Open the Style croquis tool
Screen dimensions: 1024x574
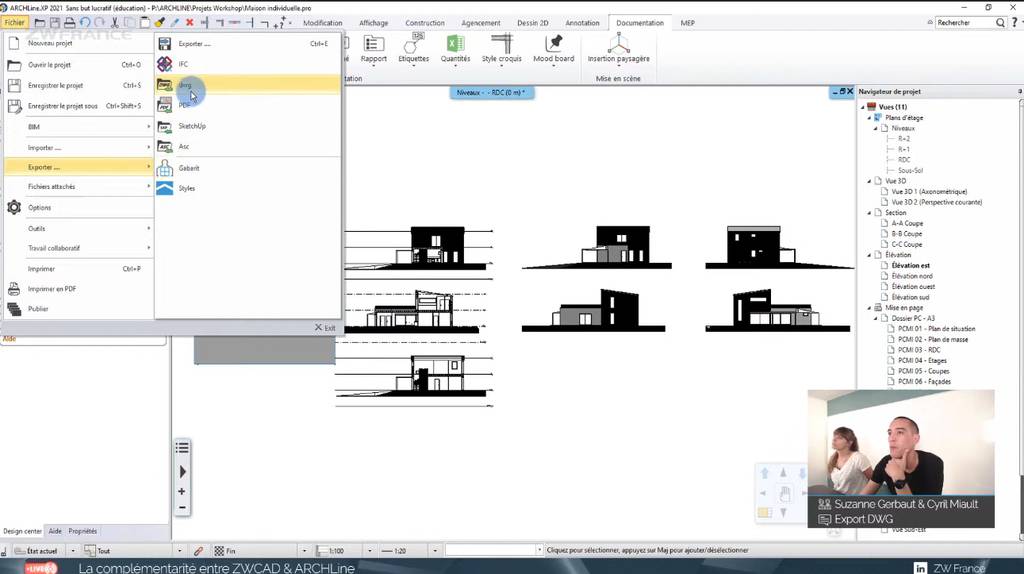tap(502, 50)
